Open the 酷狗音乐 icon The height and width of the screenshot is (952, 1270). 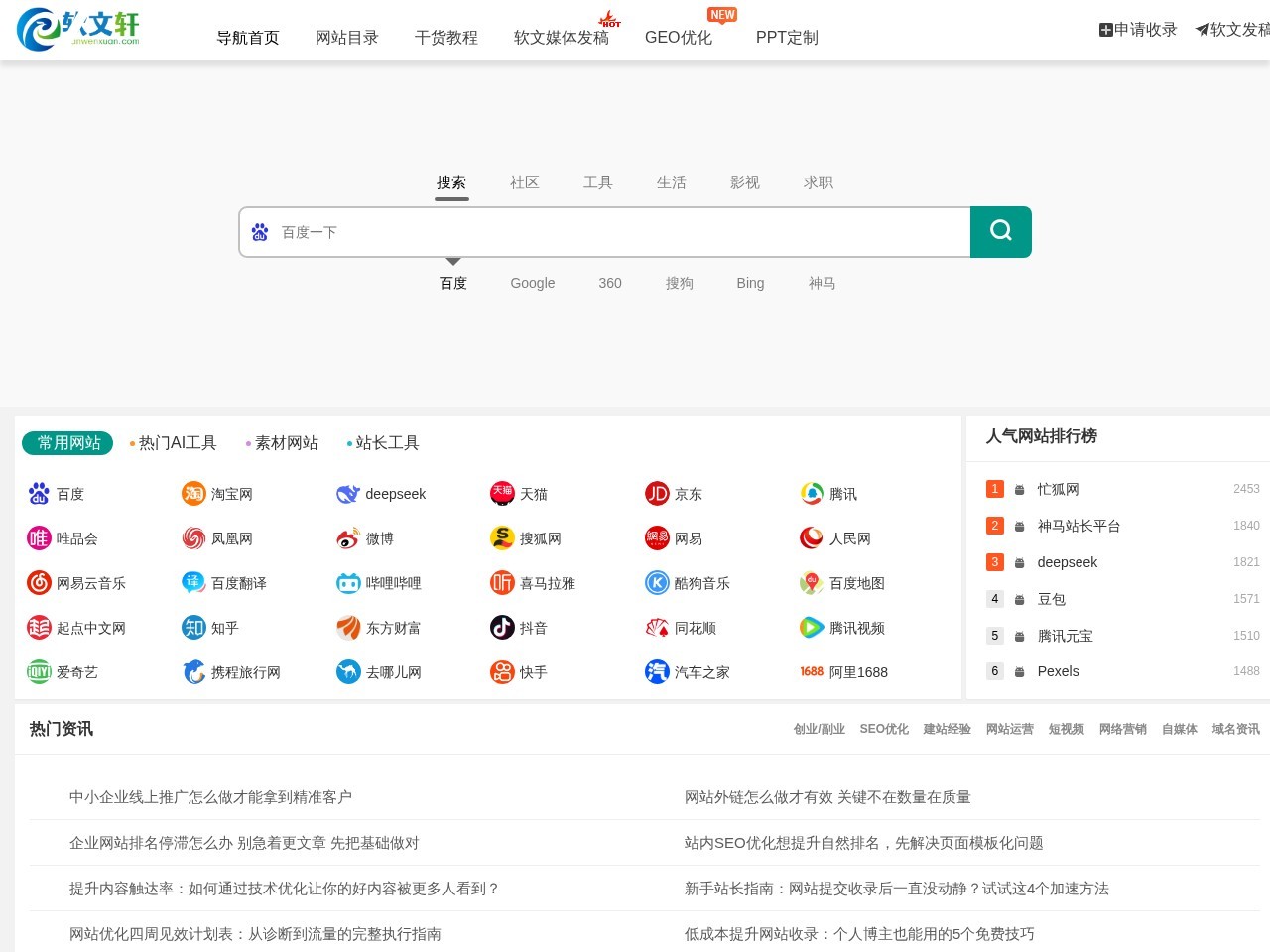[657, 583]
